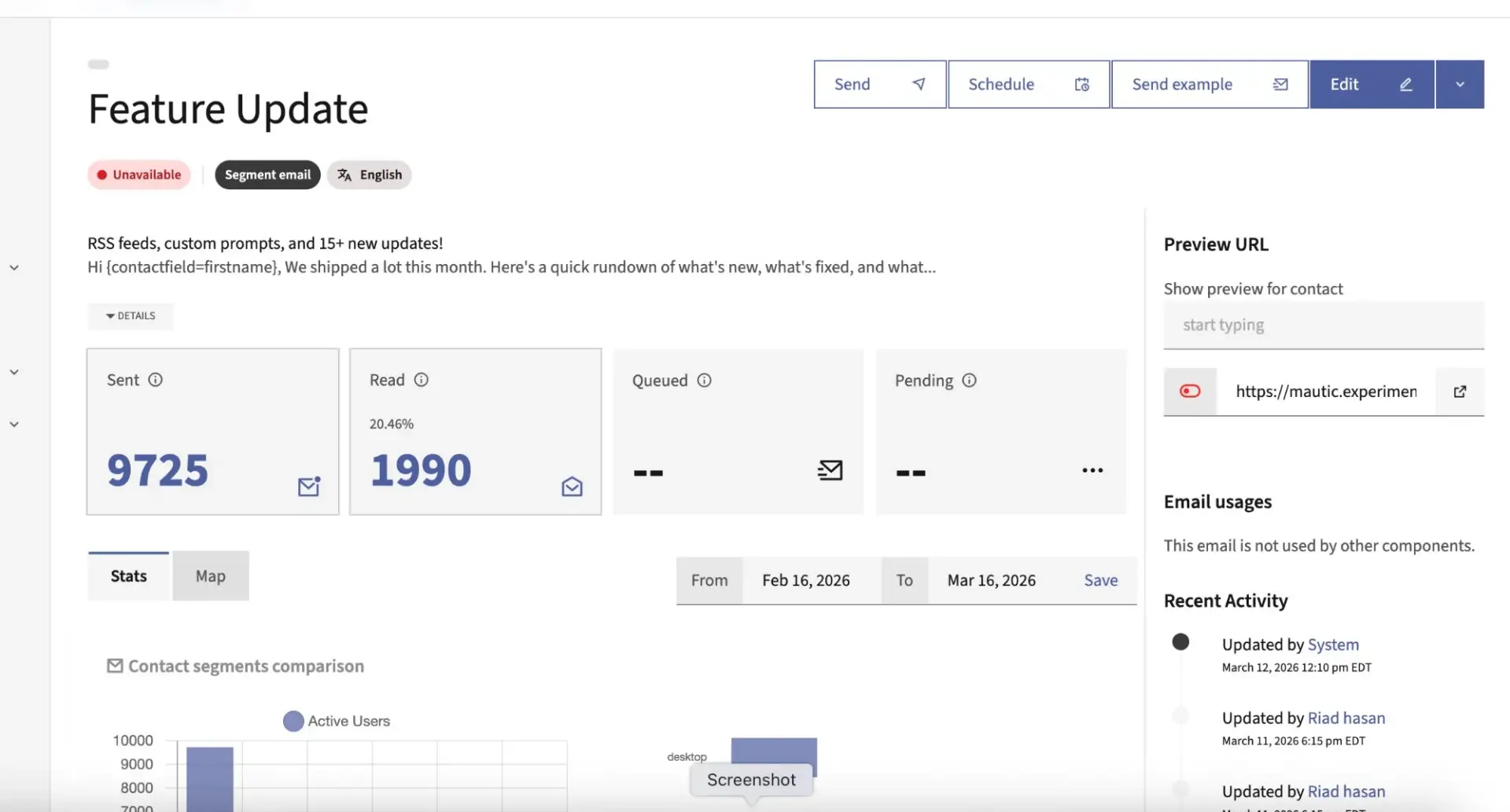Click the paper plane icon on Send button
This screenshot has height=812, width=1510.
tap(919, 83)
